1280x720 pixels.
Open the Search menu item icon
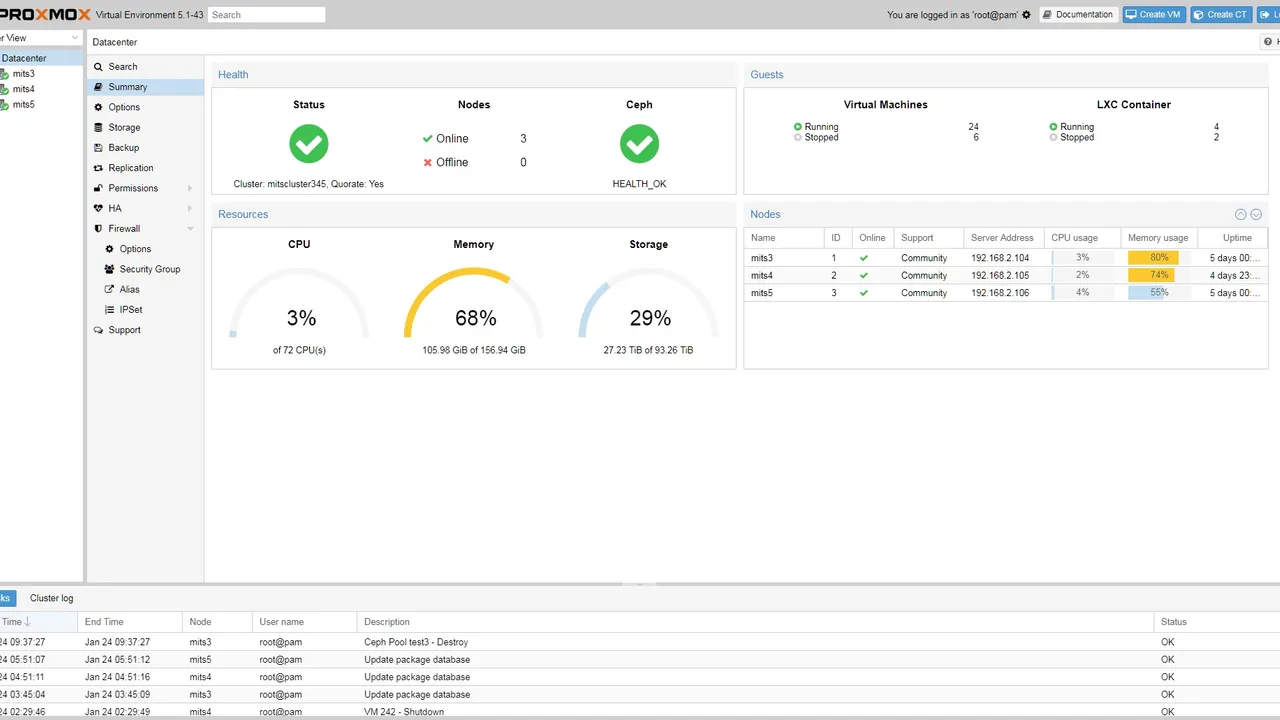click(x=98, y=67)
